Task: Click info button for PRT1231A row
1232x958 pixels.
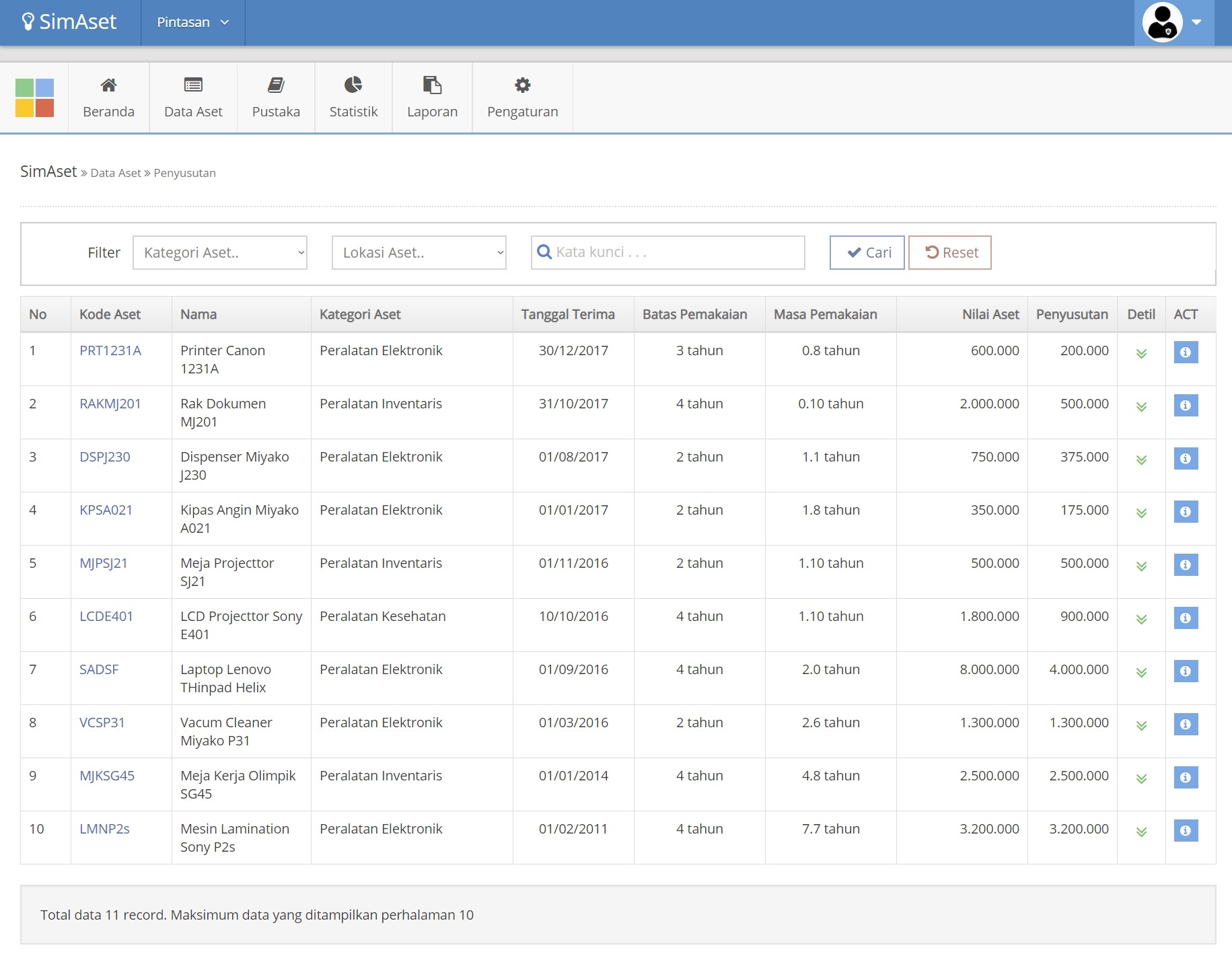Action: (x=1186, y=352)
